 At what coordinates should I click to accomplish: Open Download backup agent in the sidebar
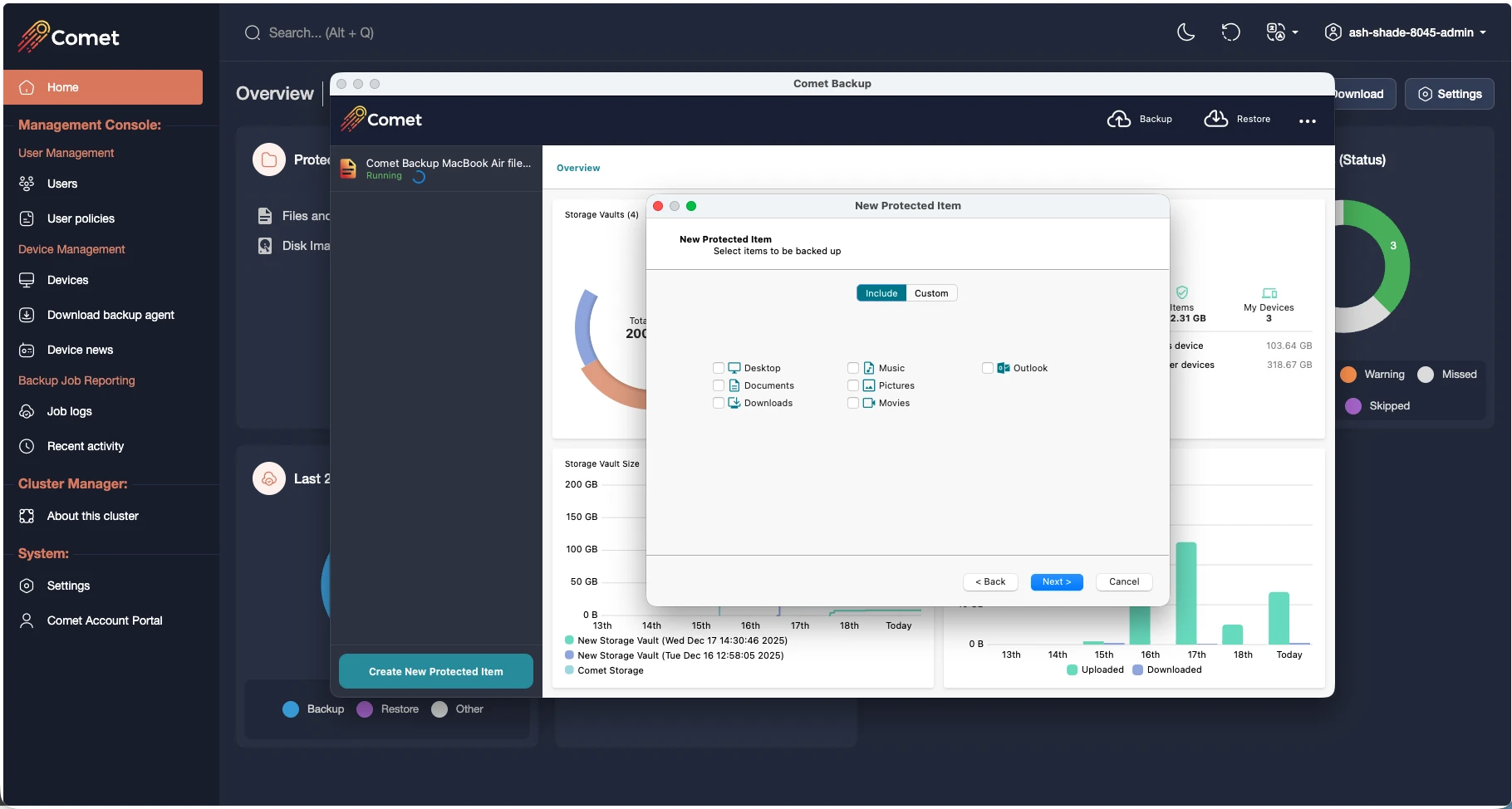coord(110,315)
